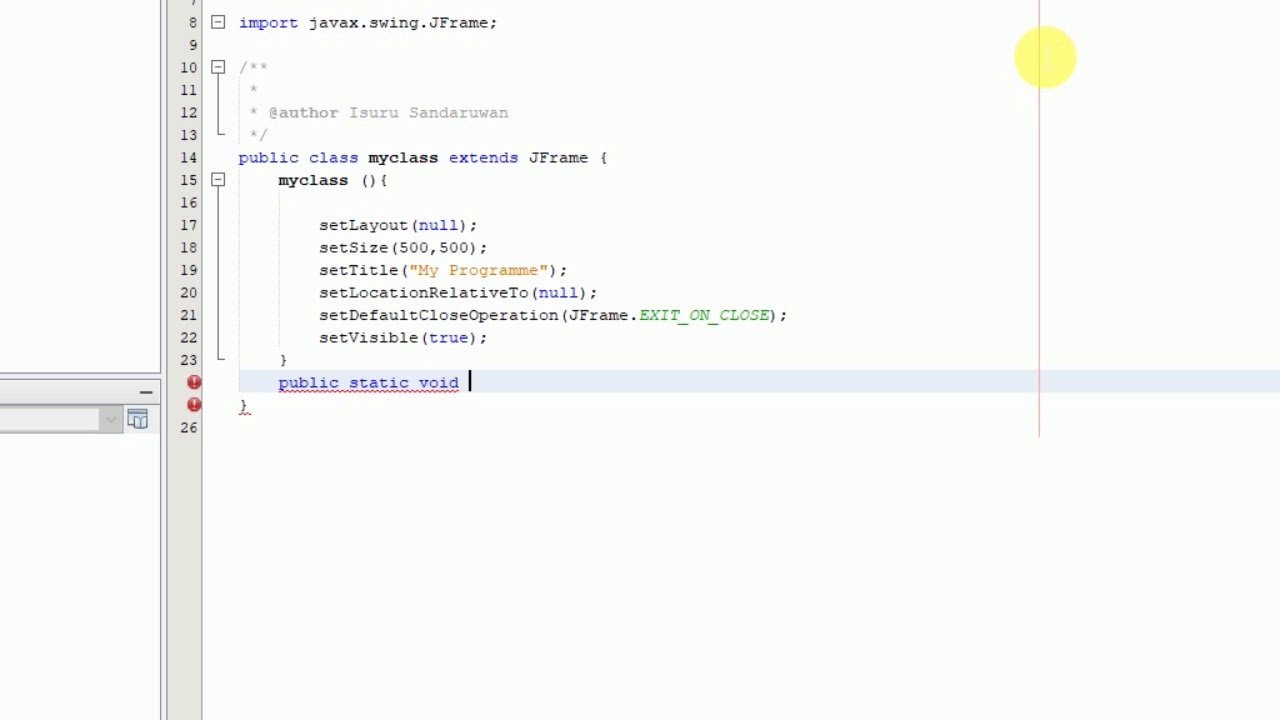Click the text 'public static void'
This screenshot has height=720, width=1280.
click(x=368, y=382)
